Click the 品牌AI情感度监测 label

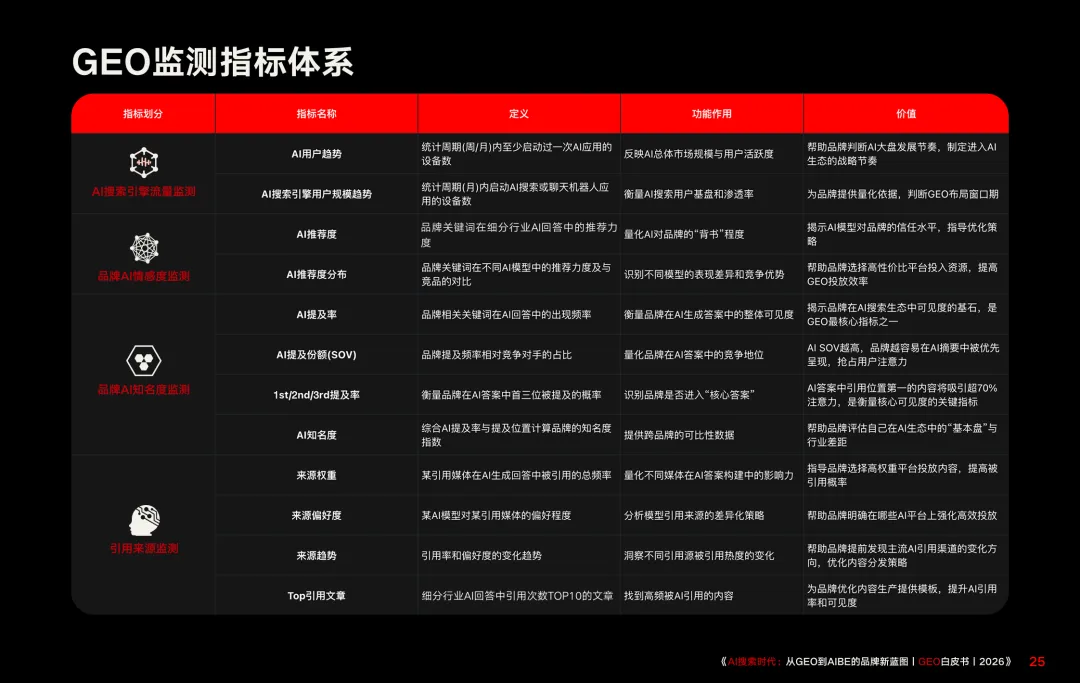[144, 276]
